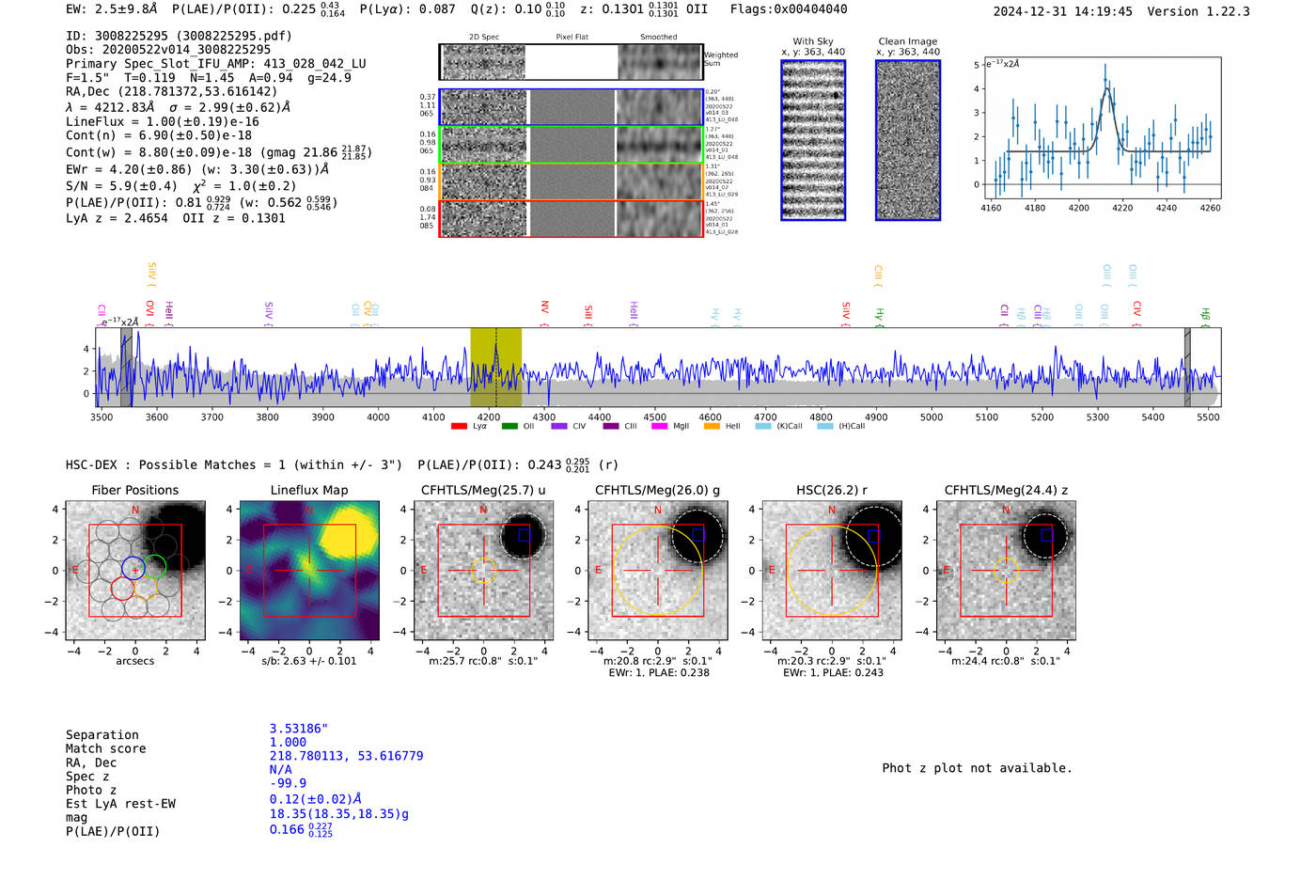This screenshot has height=896, width=1316.
Task: Click the Pixel Flat column header
Action: point(572,38)
